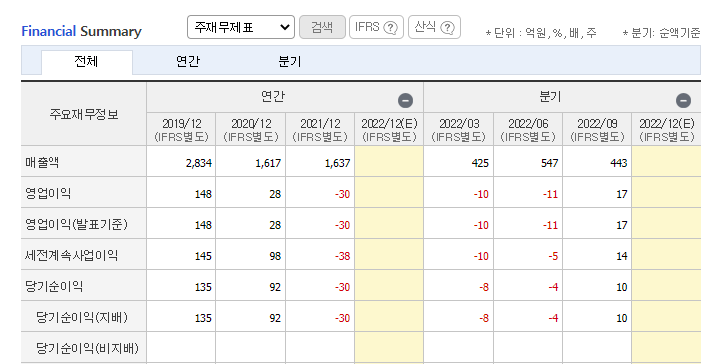Viewport: 702px width, 364px height.
Task: Click the 당기순이익(지배) row label
Action: 82,317
